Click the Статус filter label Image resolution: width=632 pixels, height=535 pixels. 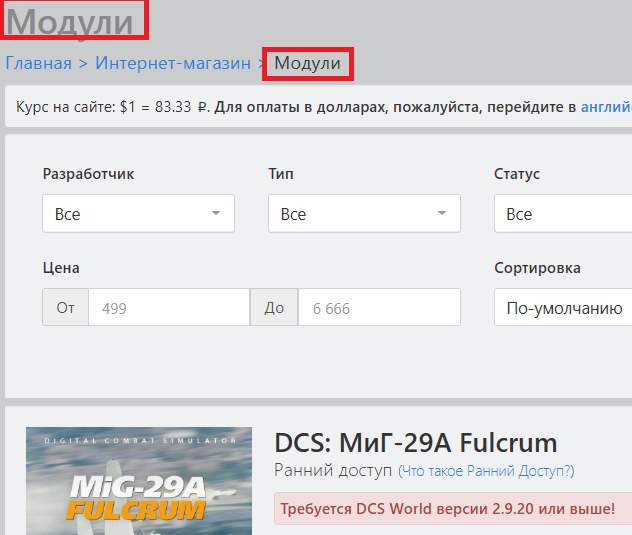(517, 174)
